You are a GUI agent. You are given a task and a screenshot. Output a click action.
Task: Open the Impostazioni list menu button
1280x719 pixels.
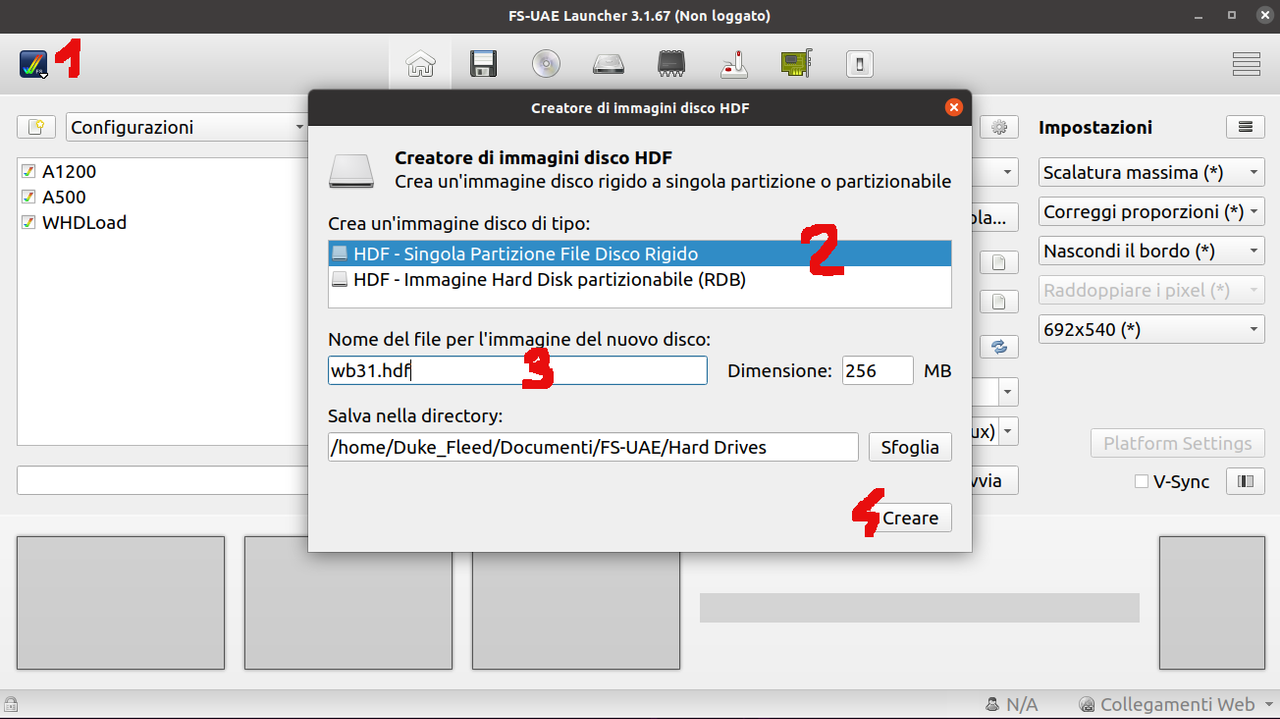[1245, 127]
